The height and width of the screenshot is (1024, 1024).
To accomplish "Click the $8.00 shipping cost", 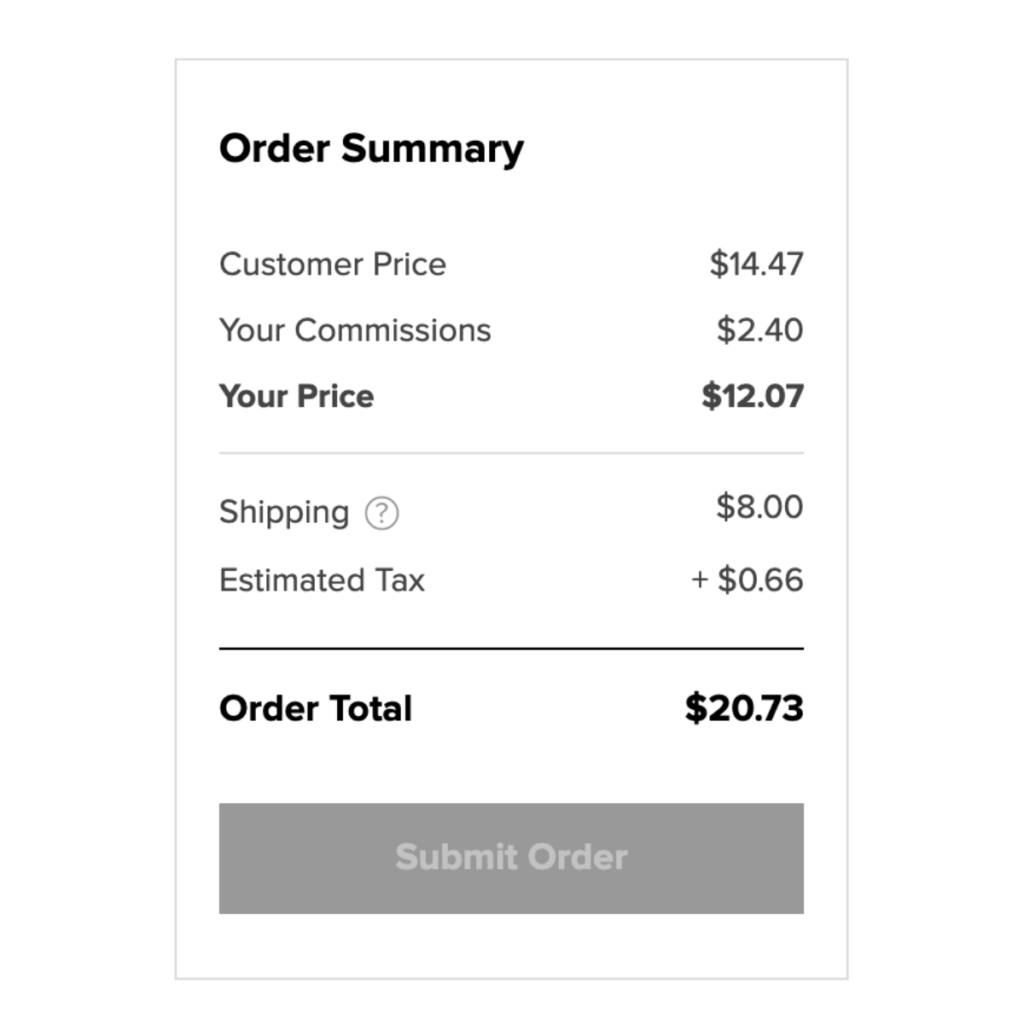I will 759,507.
